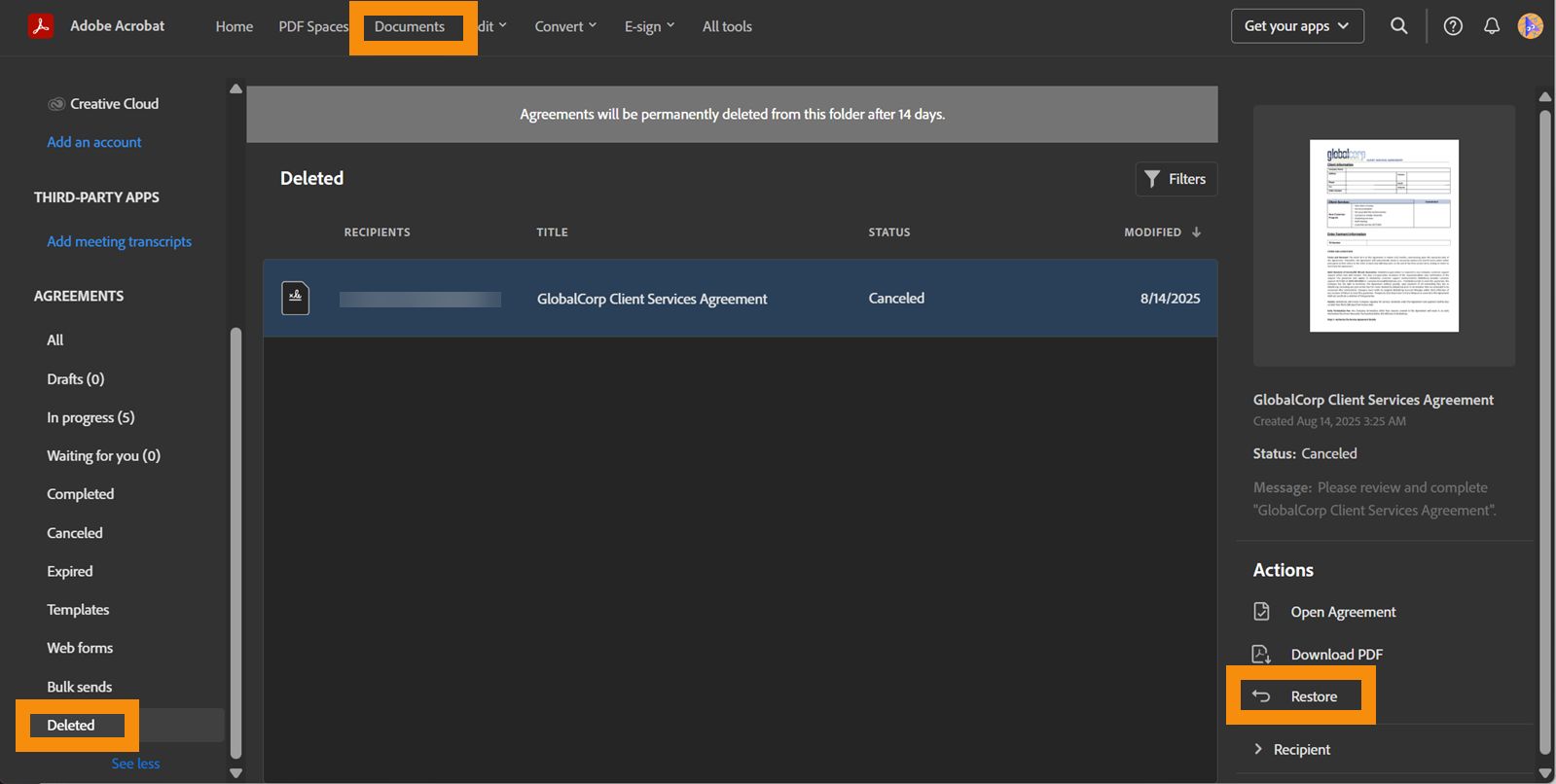Click GlobalCorp Client Services Agreement row title

click(x=652, y=299)
